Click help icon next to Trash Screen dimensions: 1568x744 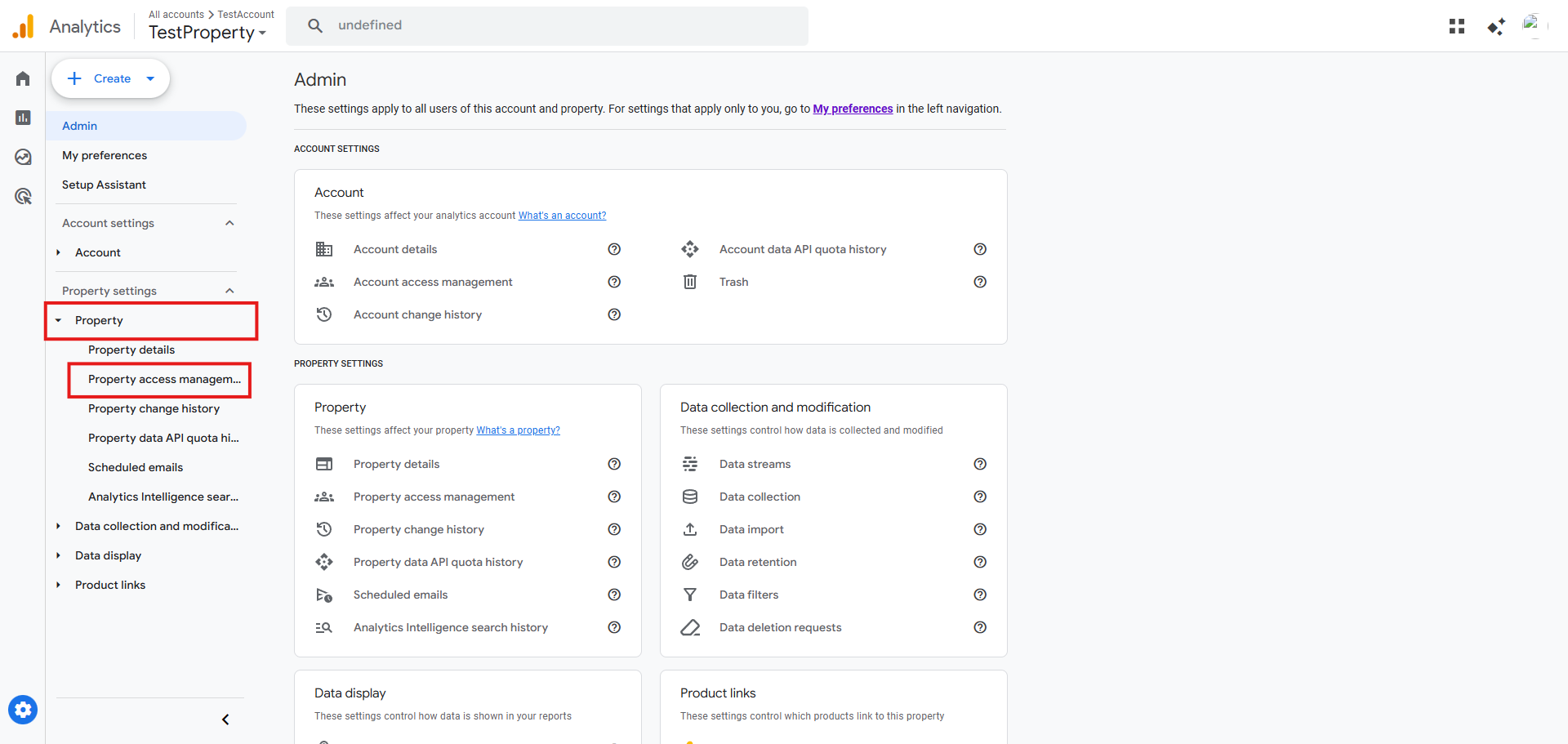[980, 282]
